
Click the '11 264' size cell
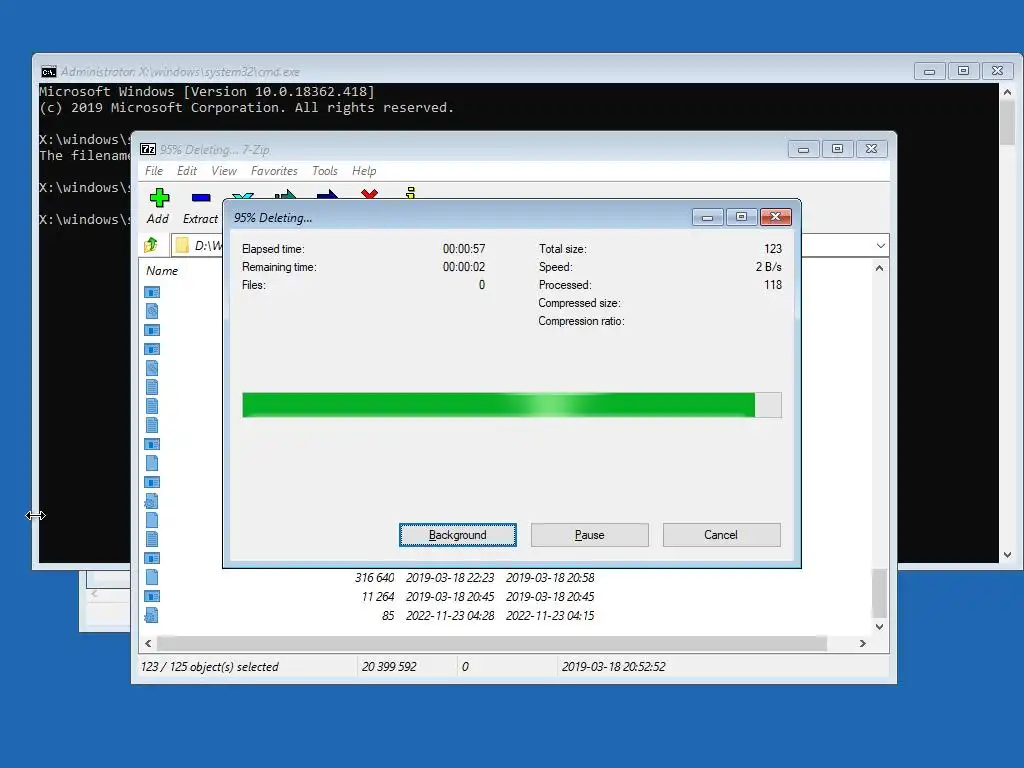click(x=377, y=596)
